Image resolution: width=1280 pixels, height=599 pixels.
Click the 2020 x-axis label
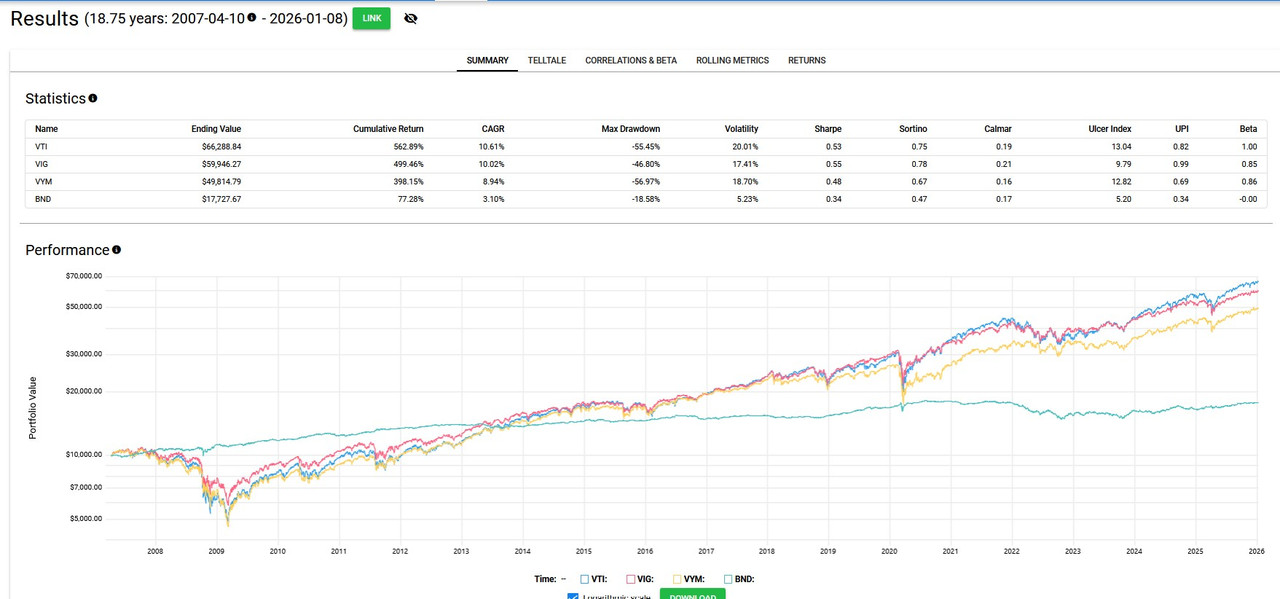[x=889, y=551]
